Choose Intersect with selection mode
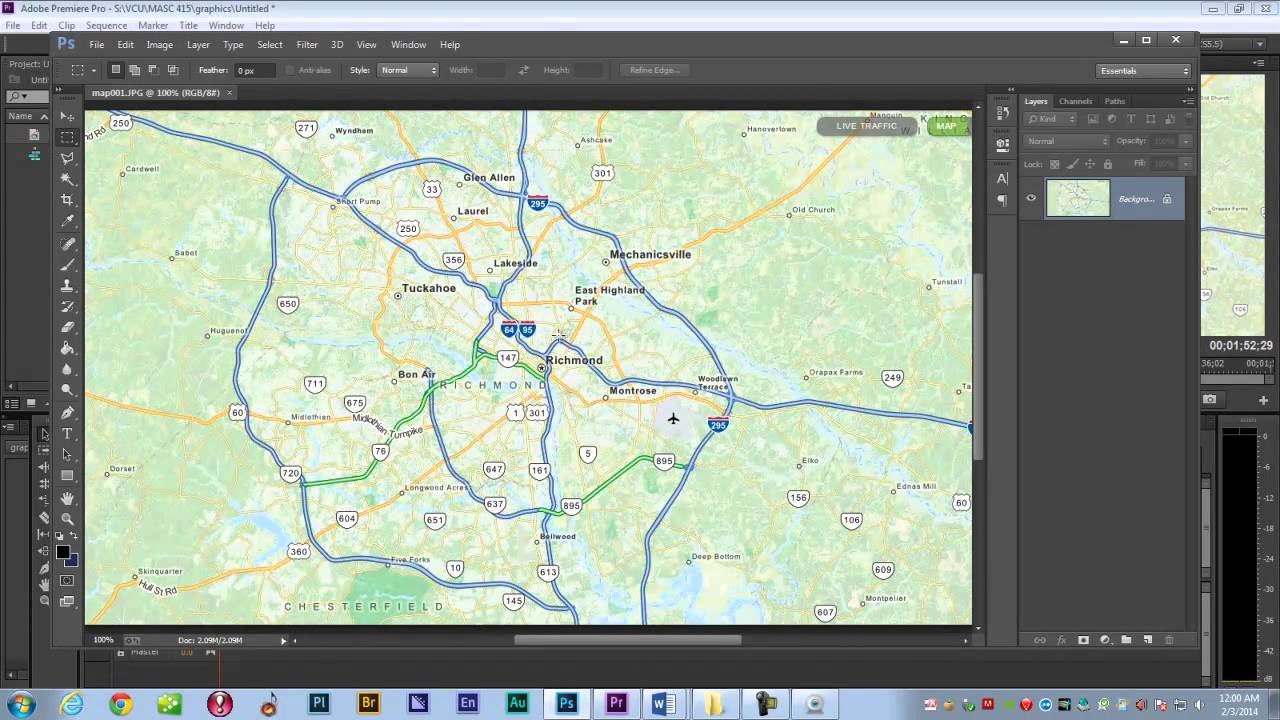The height and width of the screenshot is (720, 1280). click(173, 70)
